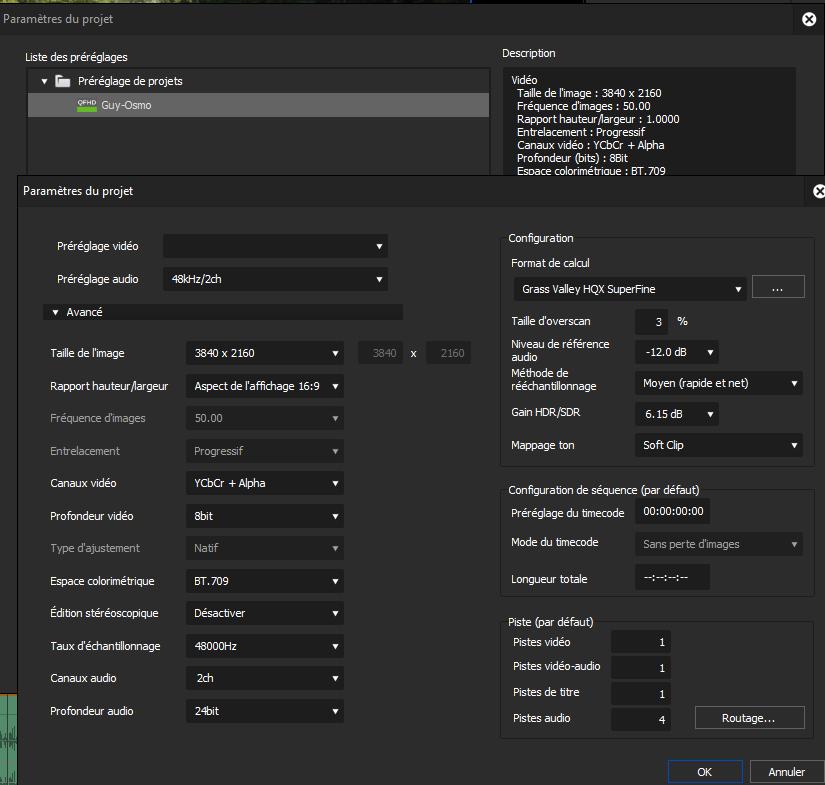Click the Pistes audio count field
This screenshot has width=825, height=785.
point(640,718)
